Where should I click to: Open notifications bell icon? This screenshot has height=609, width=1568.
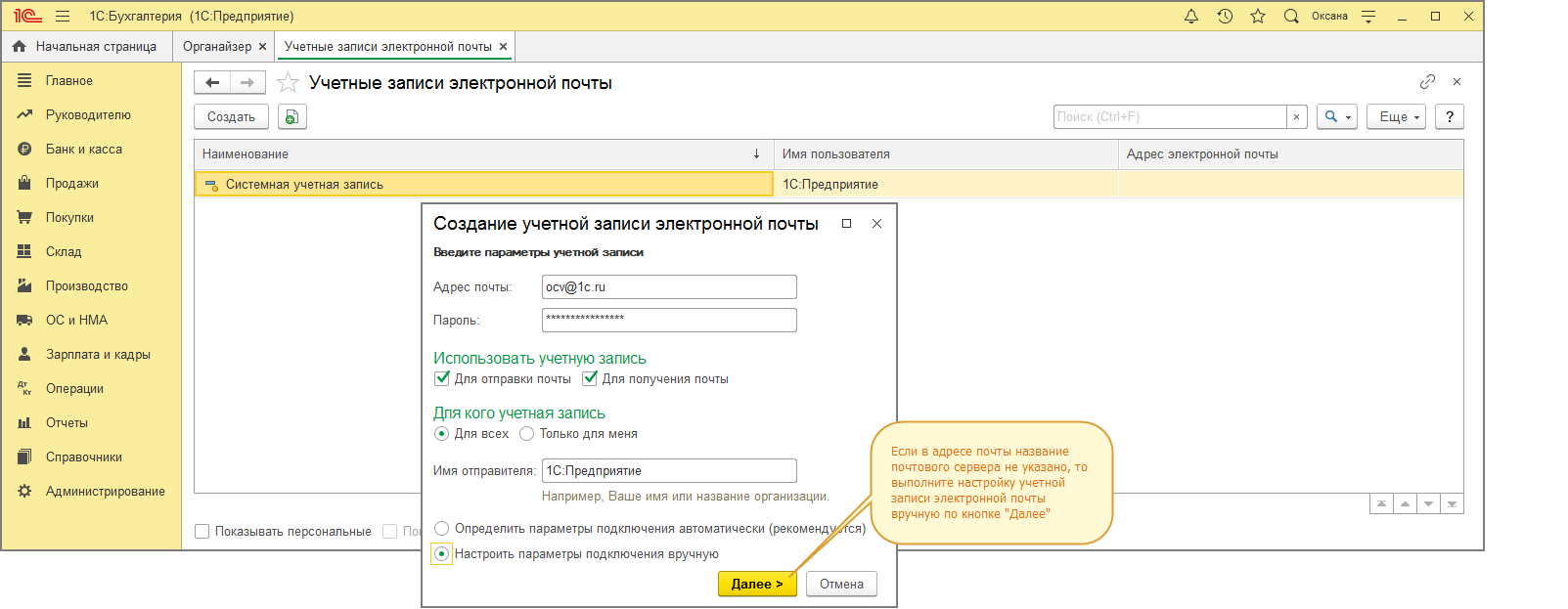click(x=1191, y=16)
